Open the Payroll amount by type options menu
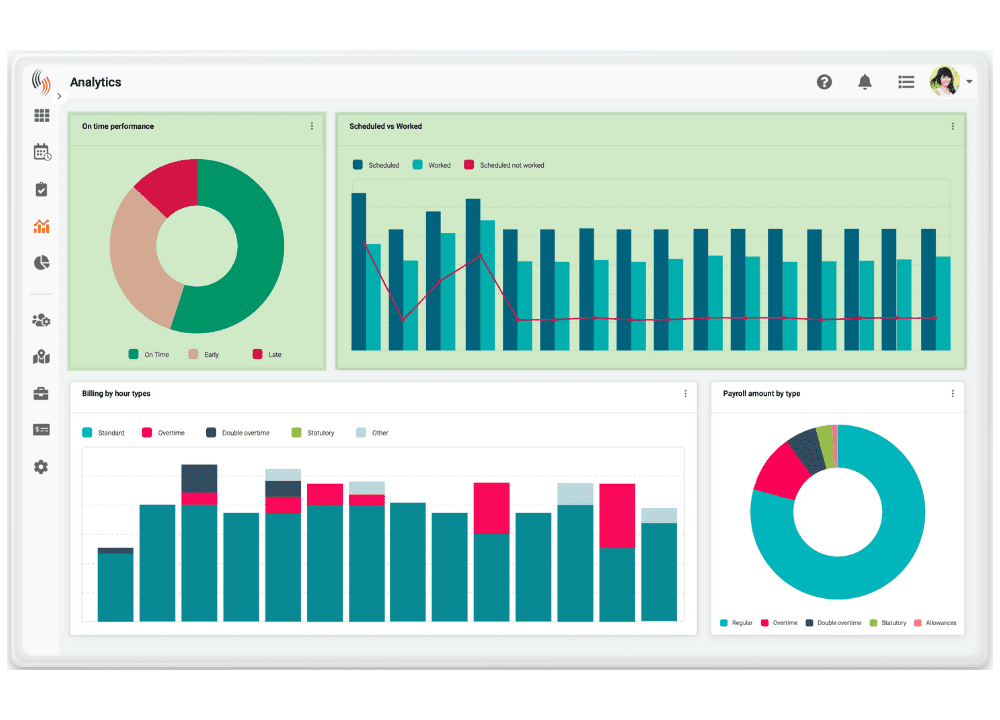Viewport: 1000px width, 720px height. [952, 394]
